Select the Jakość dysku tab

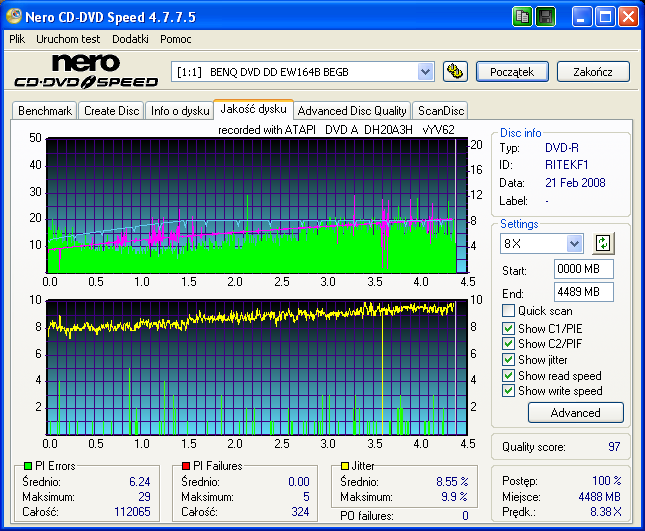click(253, 109)
